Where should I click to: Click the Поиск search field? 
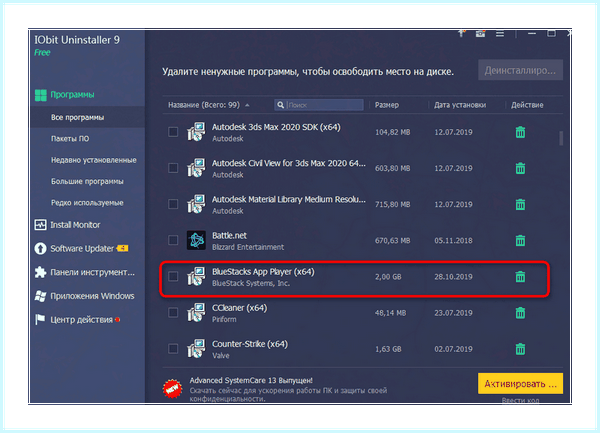pos(319,105)
